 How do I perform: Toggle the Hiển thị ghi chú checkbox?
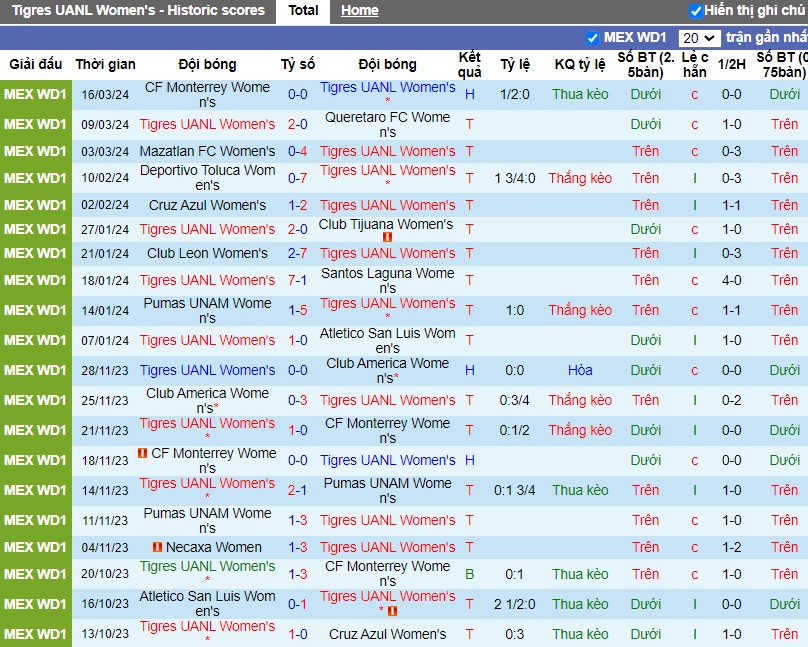[696, 11]
